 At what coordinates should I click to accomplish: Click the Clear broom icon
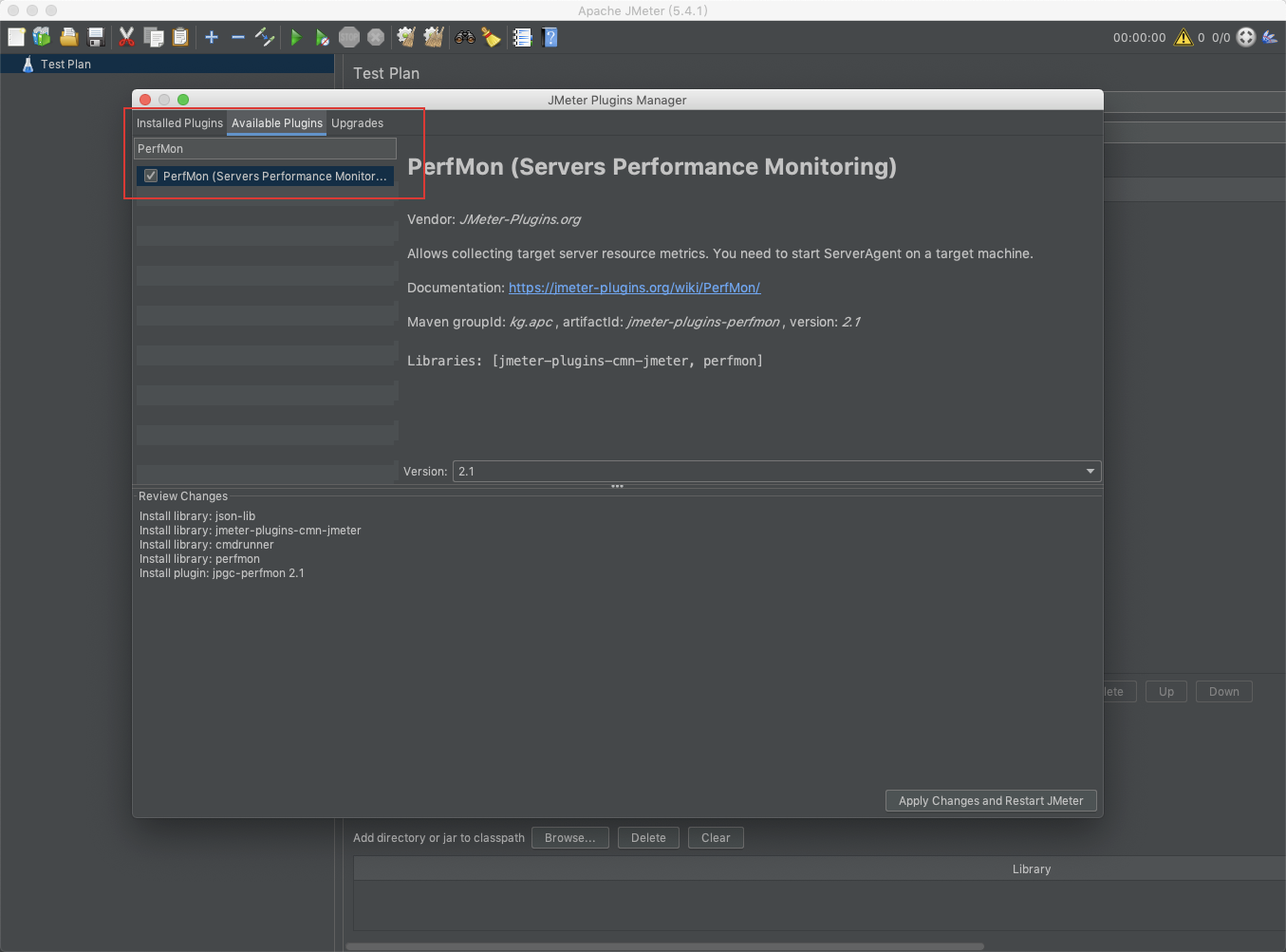[x=406, y=37]
